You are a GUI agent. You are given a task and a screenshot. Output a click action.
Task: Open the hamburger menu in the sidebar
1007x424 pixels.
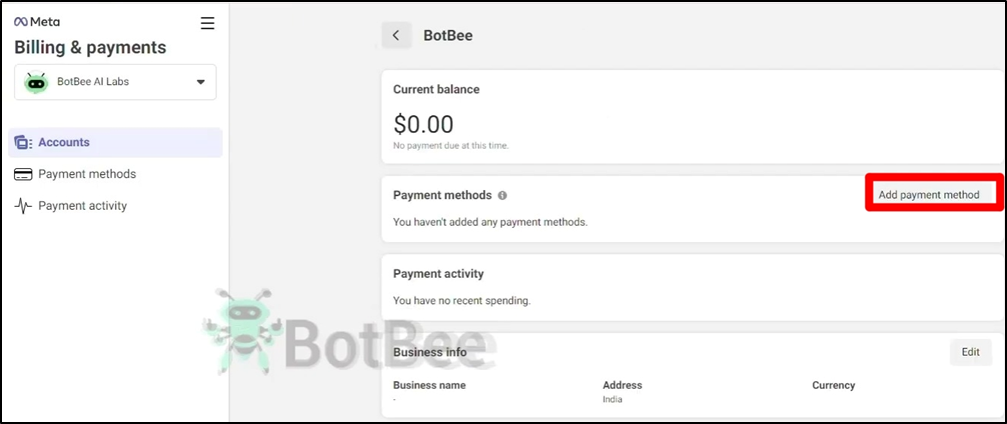pos(207,23)
